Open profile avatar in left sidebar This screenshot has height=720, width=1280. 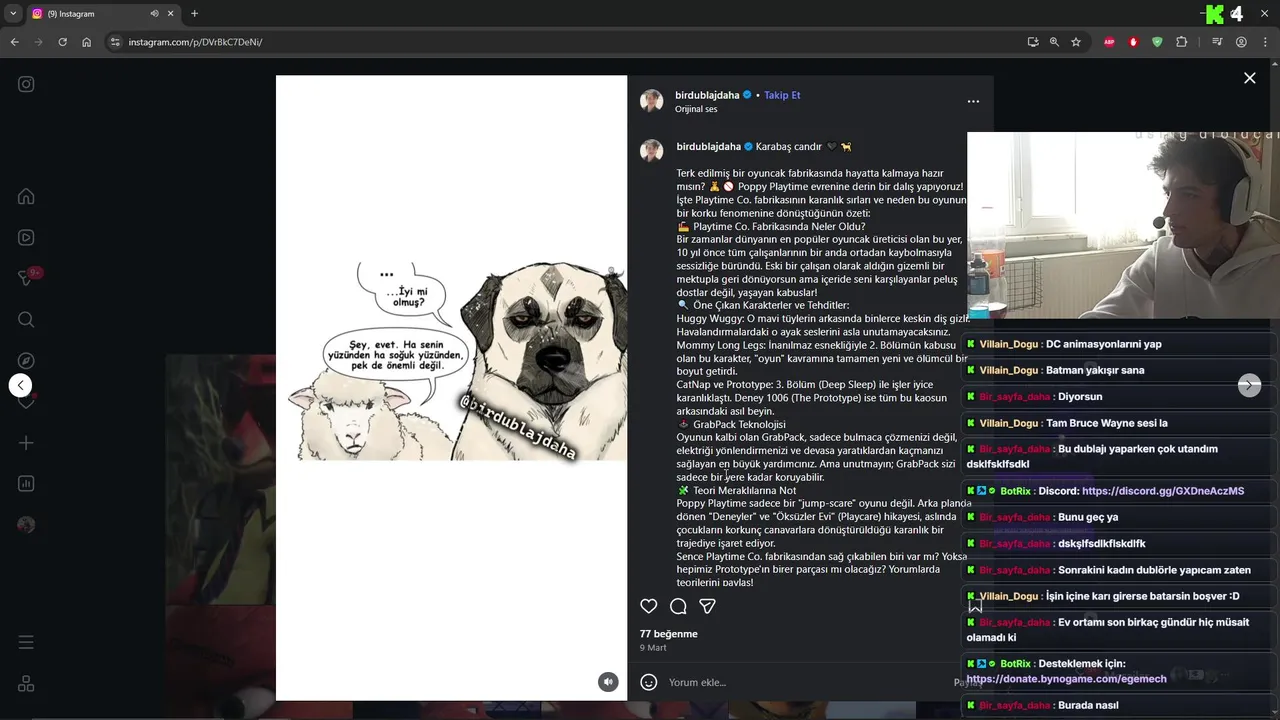click(26, 525)
